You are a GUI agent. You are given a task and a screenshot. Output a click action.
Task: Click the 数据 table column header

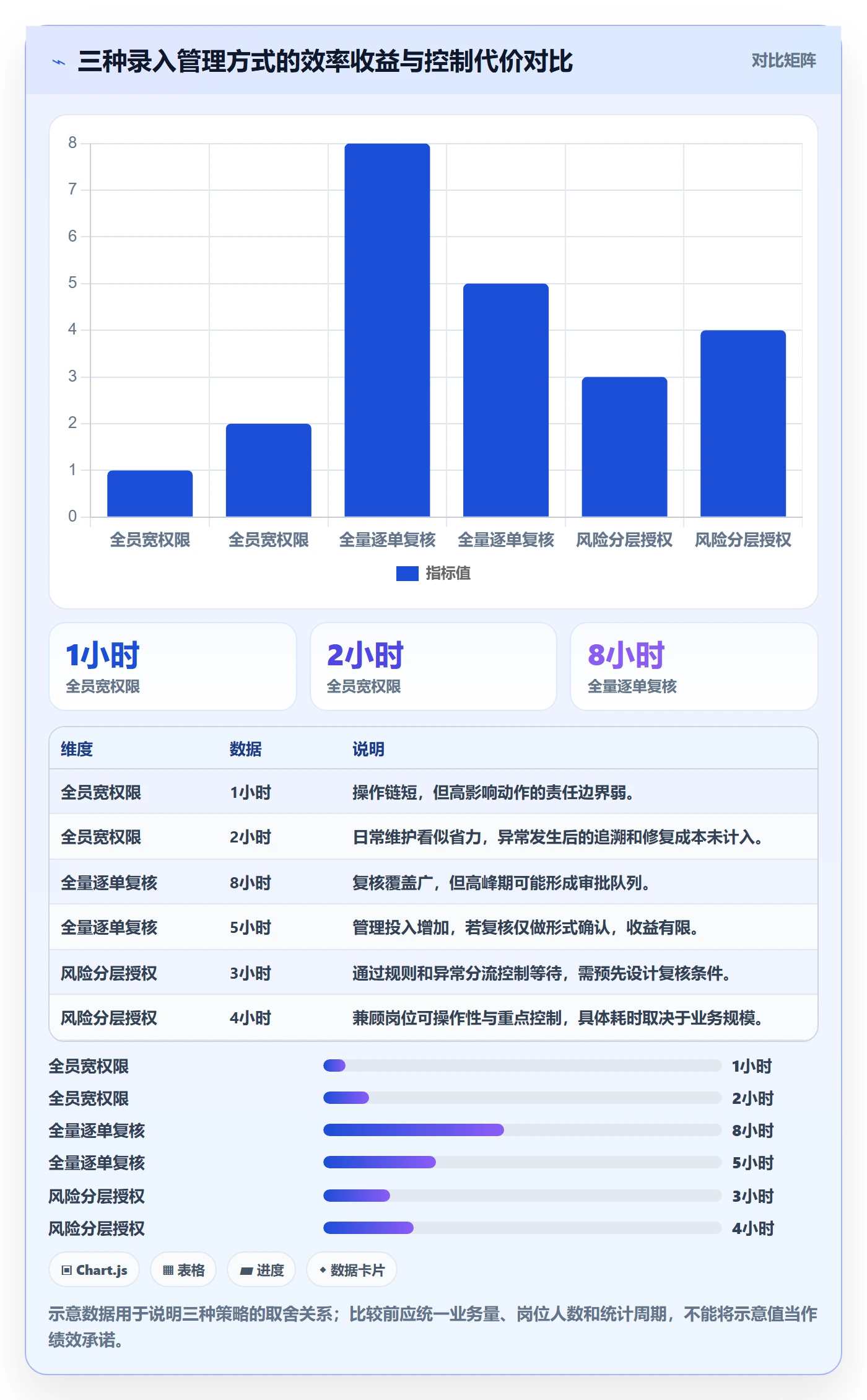(x=246, y=749)
